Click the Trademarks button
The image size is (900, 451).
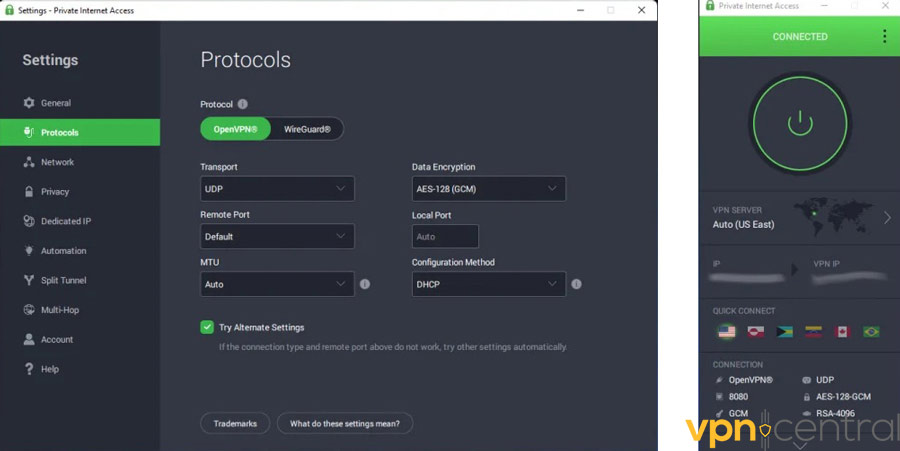pyautogui.click(x=235, y=423)
